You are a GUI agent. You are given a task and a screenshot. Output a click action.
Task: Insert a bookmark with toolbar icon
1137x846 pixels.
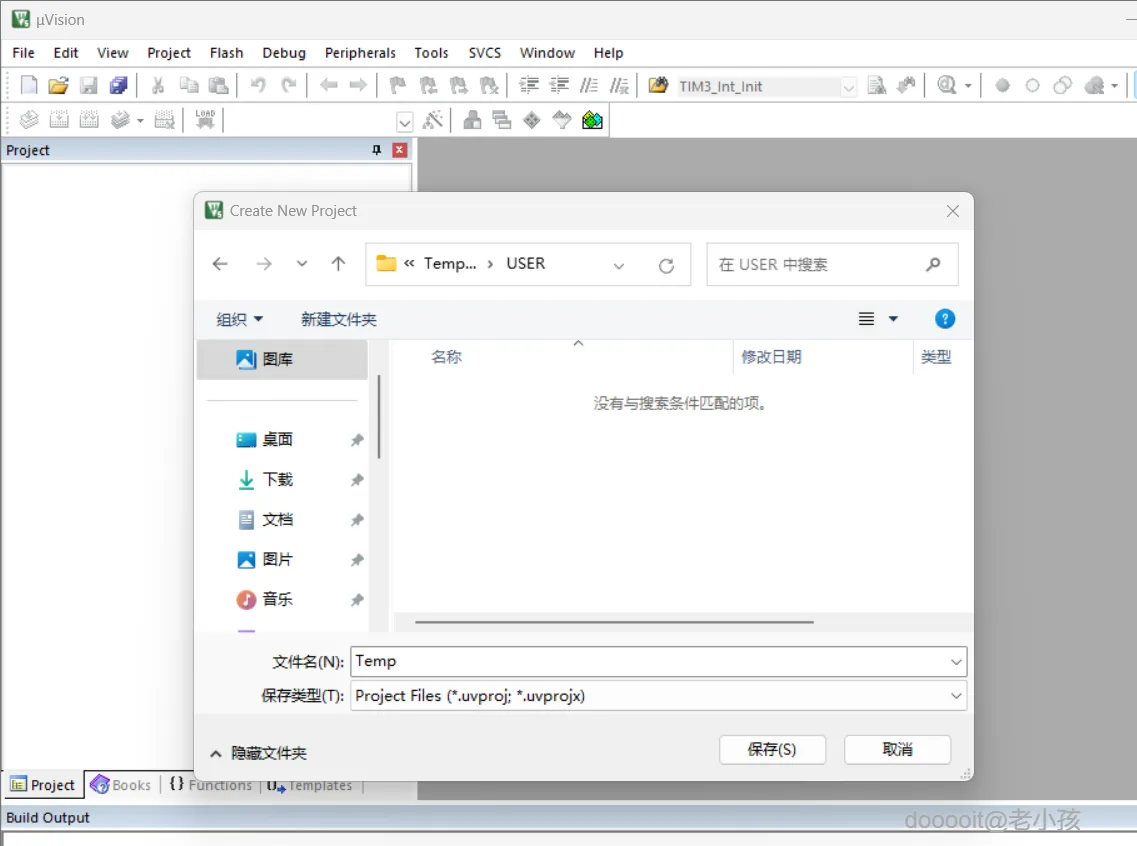pos(398,85)
